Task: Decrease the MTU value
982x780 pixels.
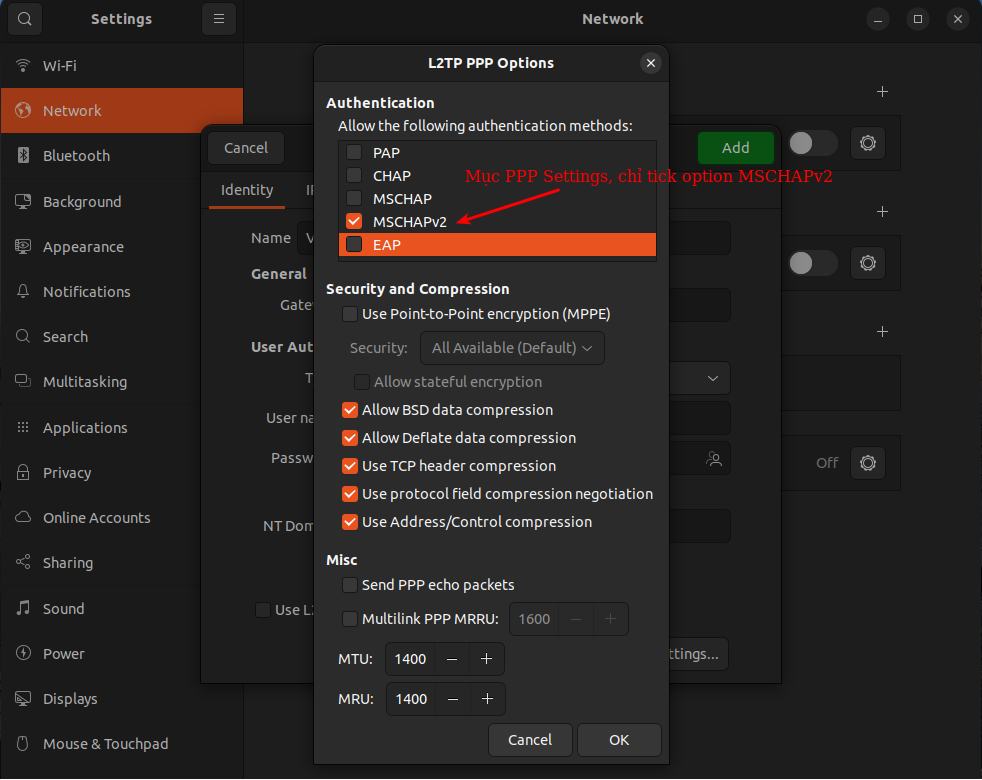Action: [452, 659]
